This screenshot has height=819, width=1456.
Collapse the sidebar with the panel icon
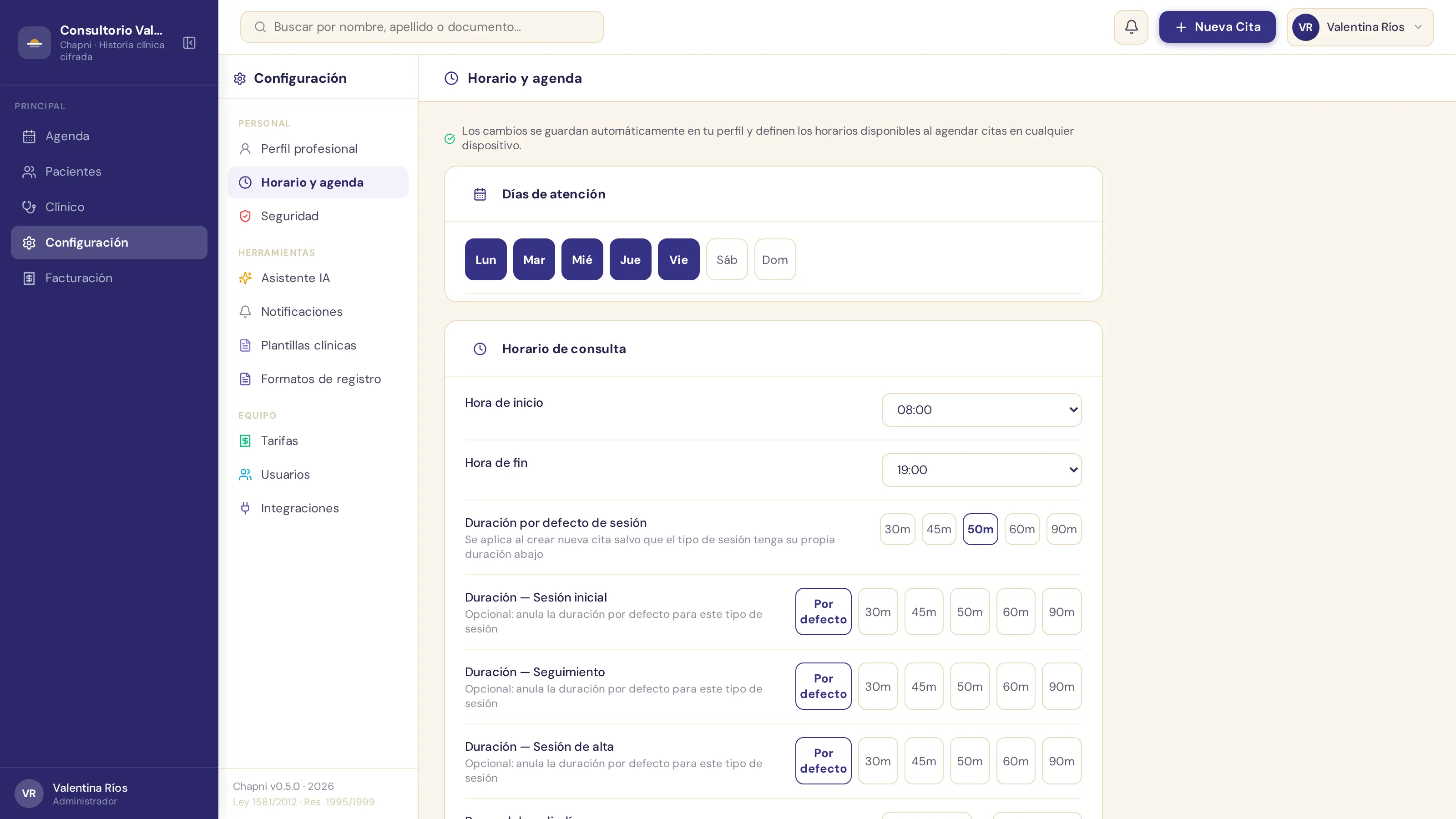189,43
